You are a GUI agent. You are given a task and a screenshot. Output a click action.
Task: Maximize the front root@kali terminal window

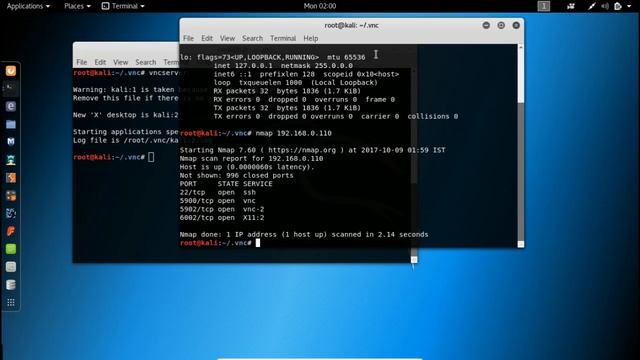[x=501, y=25]
